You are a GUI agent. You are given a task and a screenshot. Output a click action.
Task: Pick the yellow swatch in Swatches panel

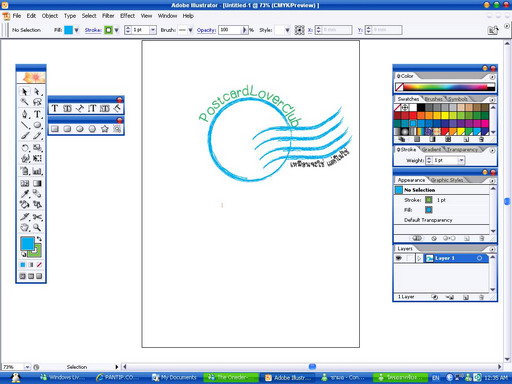pyautogui.click(x=445, y=116)
